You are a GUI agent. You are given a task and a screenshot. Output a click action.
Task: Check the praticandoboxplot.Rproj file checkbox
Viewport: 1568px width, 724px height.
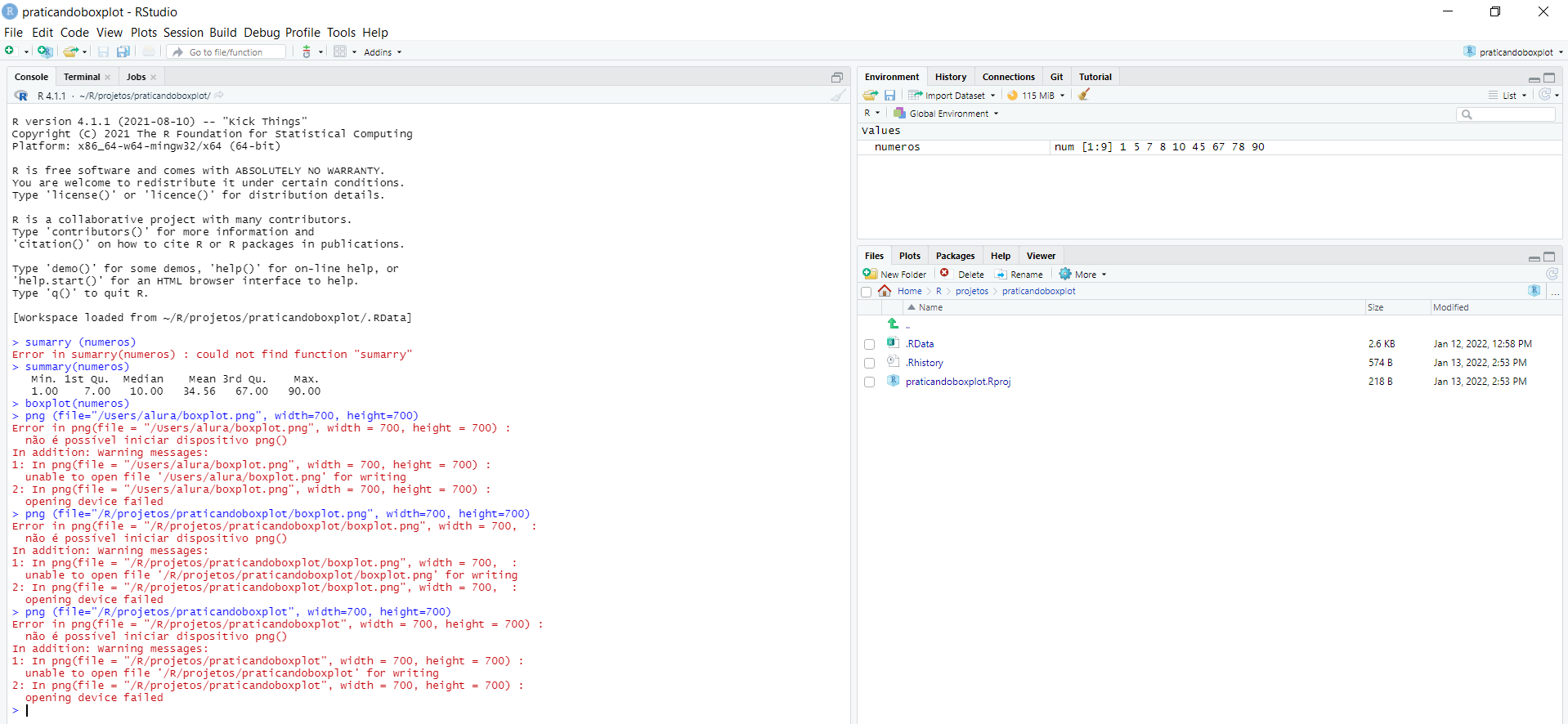click(x=869, y=382)
